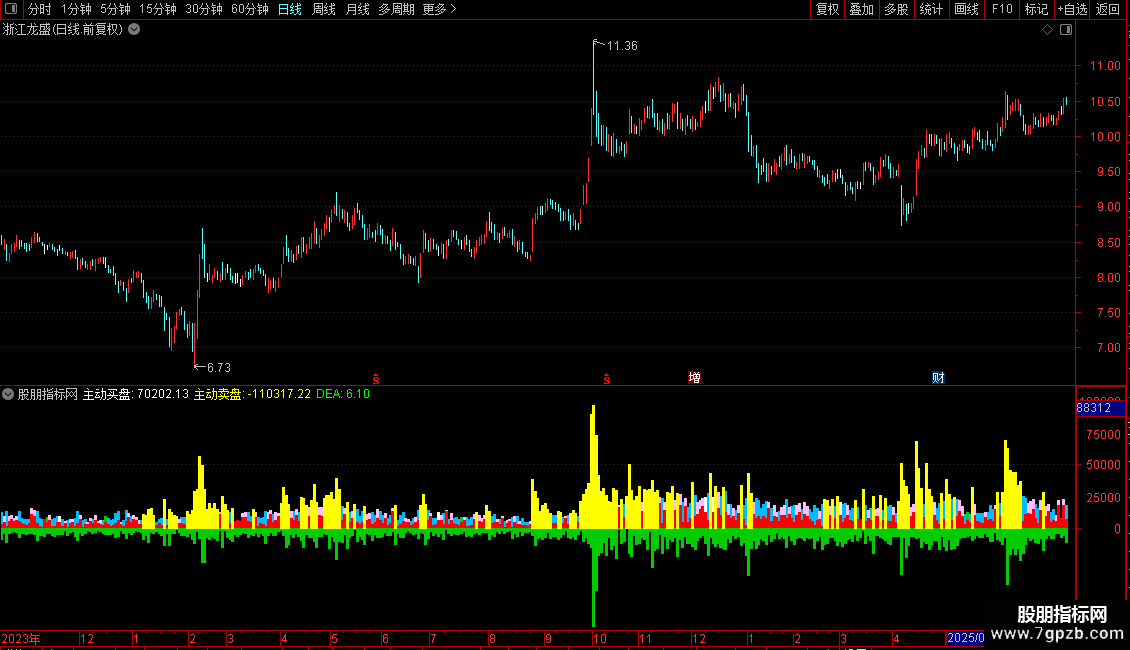Click the 叠加 overlay button
Viewport: 1130px width, 650px height.
click(x=861, y=9)
